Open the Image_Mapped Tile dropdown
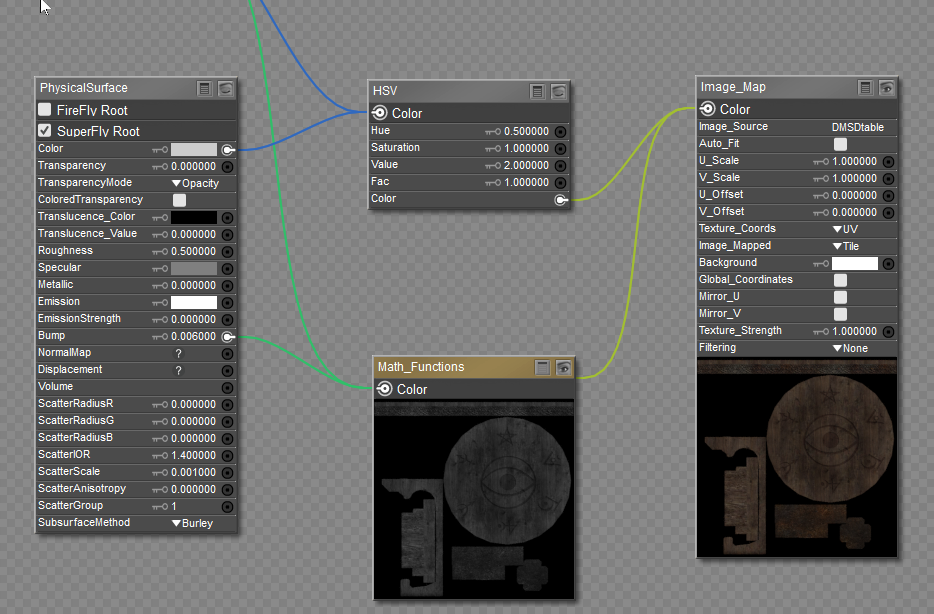This screenshot has height=614, width=934. (x=846, y=246)
